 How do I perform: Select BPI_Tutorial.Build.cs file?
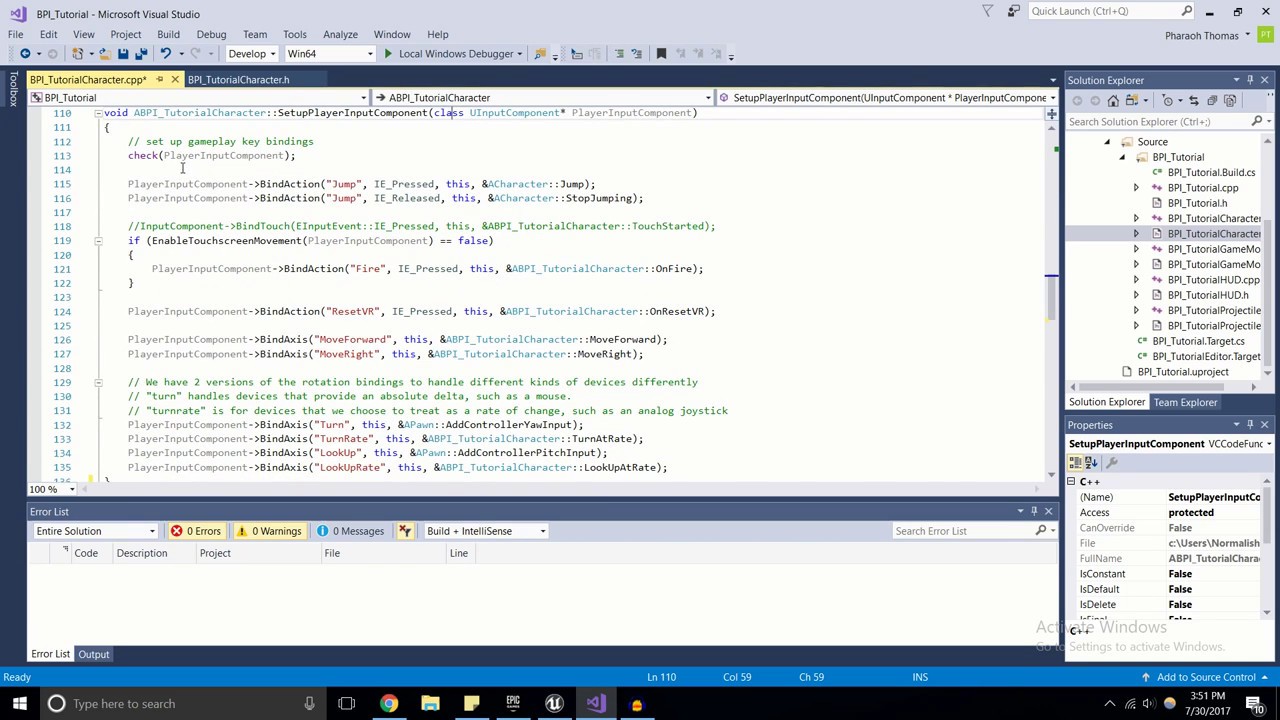1211,172
